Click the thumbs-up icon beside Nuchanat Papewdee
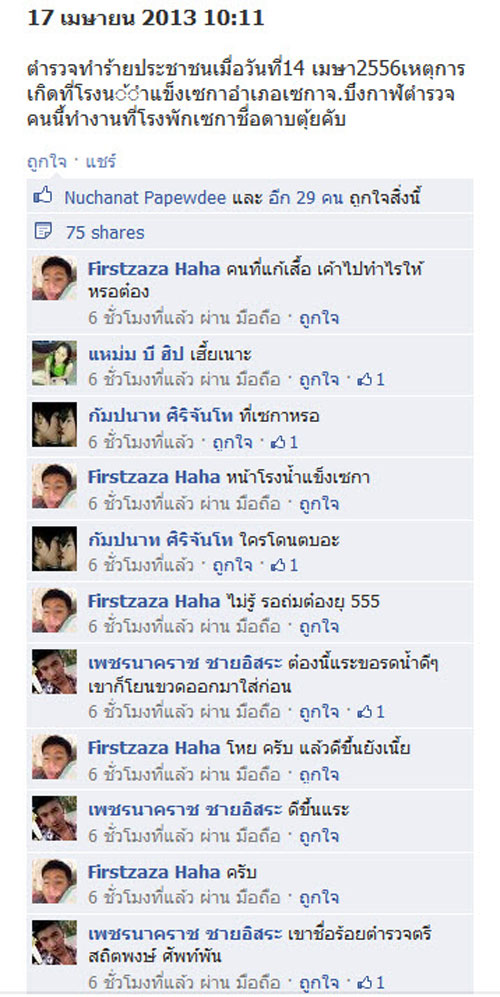 pyautogui.click(x=43, y=196)
